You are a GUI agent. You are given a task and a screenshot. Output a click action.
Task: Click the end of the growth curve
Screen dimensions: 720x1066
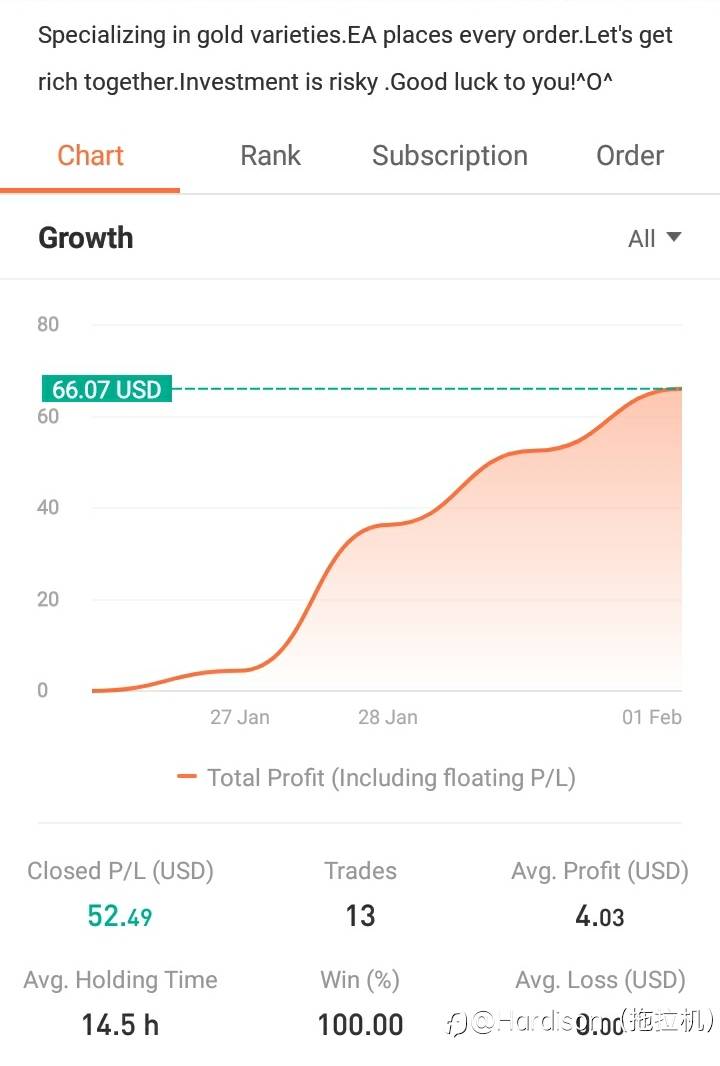point(679,388)
